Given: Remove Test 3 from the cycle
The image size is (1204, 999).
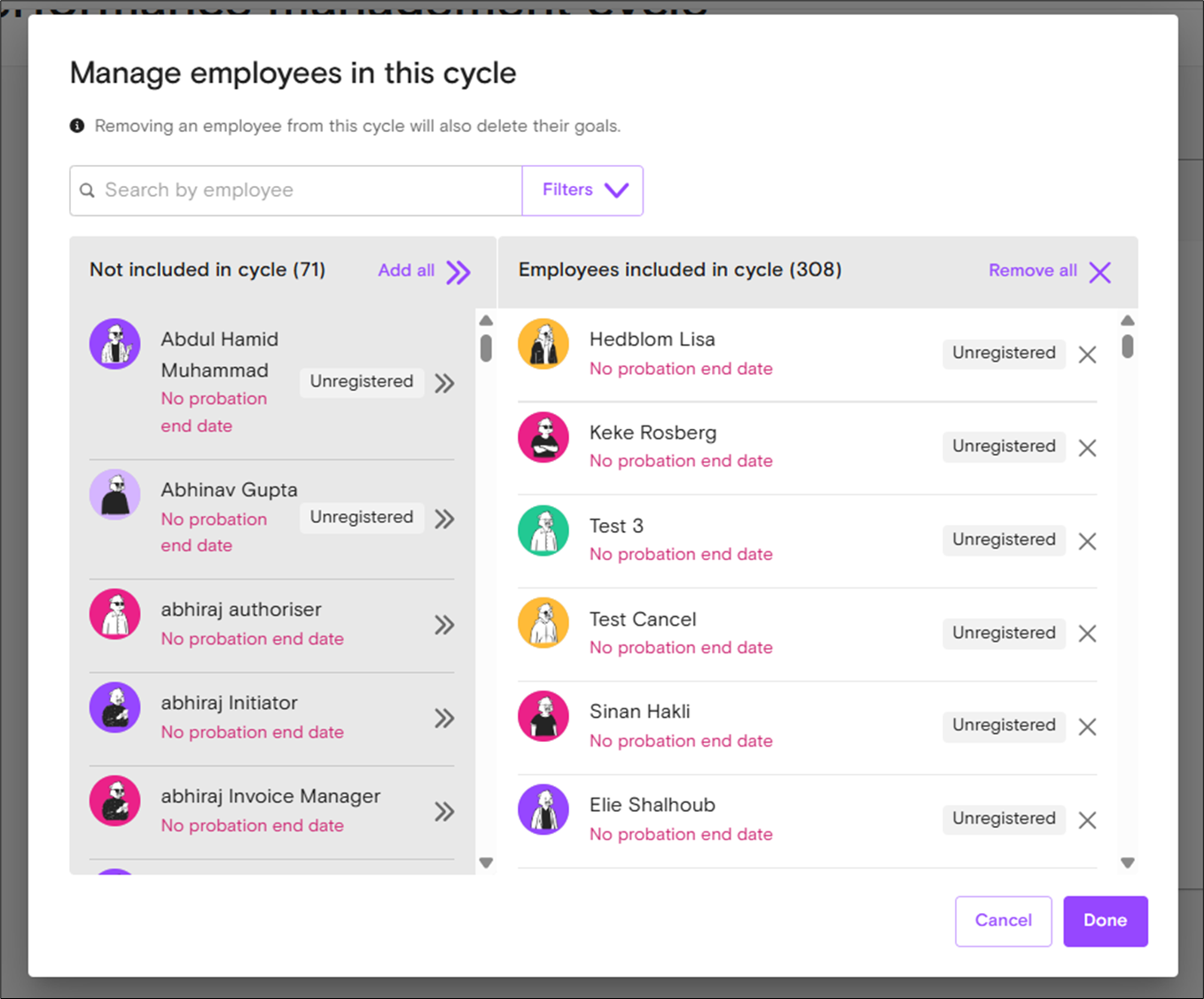Looking at the screenshot, I should tap(1087, 541).
